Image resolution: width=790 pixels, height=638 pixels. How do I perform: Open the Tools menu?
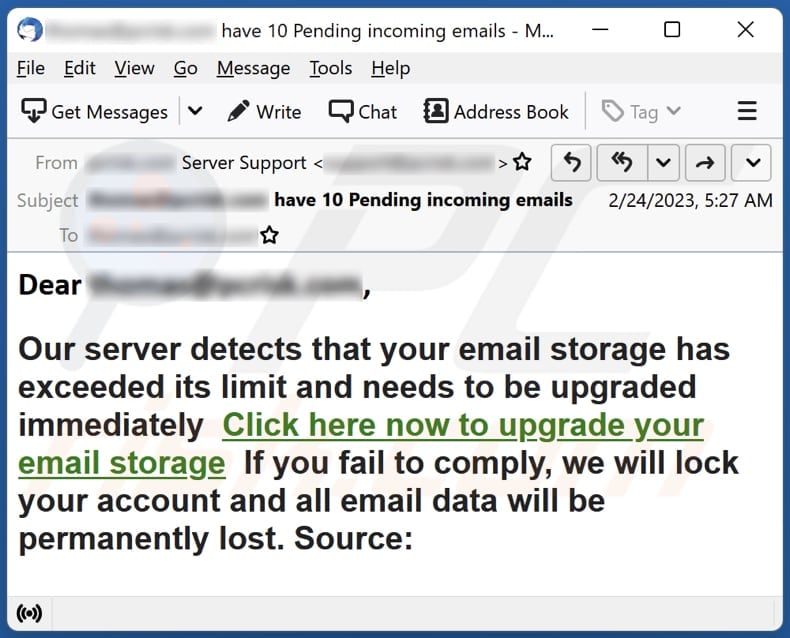331,68
